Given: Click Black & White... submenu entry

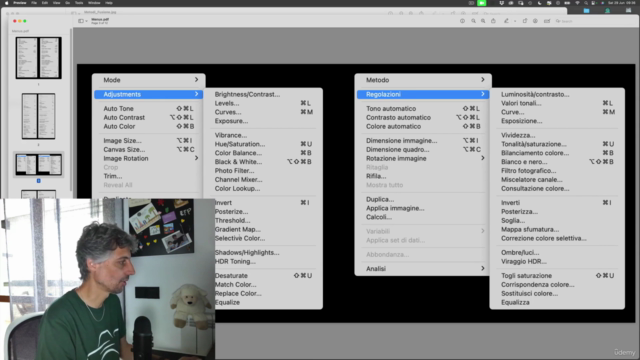Looking at the screenshot, I should (238, 162).
